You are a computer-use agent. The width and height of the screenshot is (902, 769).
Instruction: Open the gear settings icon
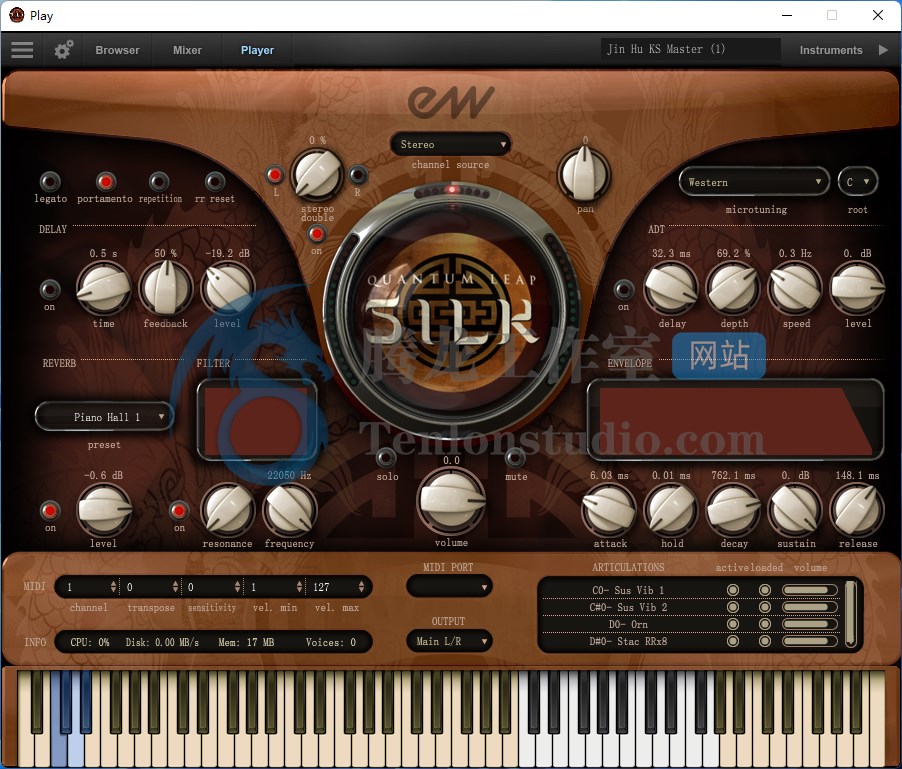pyautogui.click(x=64, y=50)
